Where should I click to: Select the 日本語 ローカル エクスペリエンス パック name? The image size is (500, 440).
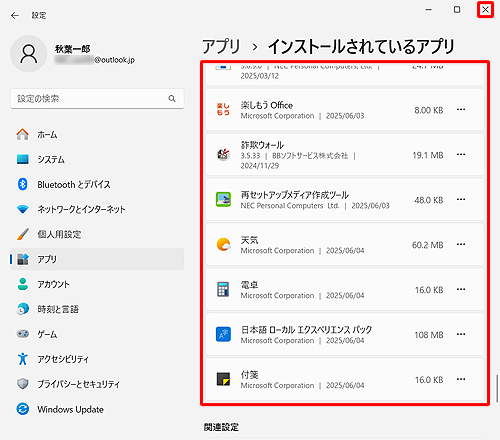(x=306, y=330)
